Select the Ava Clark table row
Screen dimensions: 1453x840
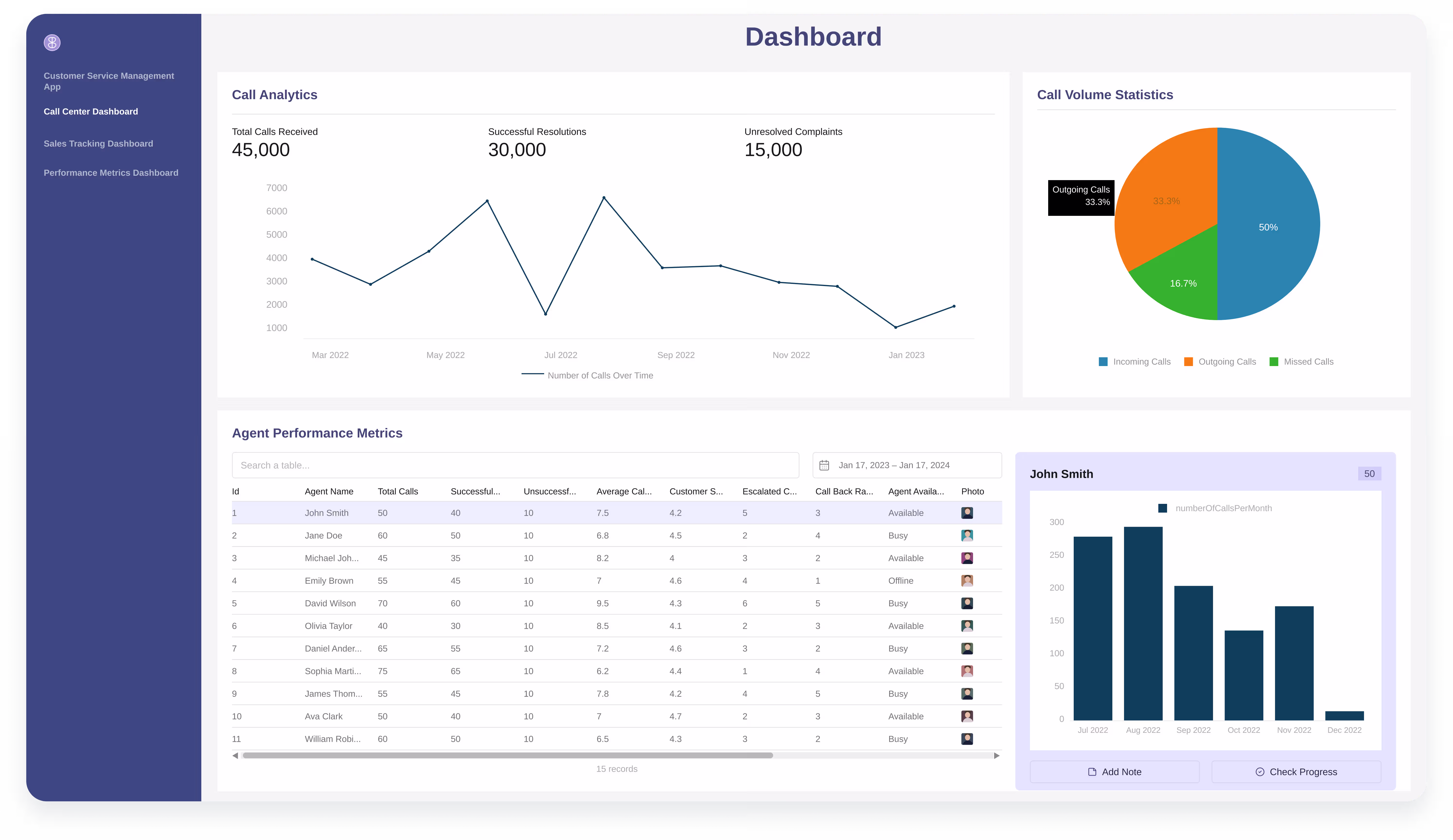click(616, 716)
